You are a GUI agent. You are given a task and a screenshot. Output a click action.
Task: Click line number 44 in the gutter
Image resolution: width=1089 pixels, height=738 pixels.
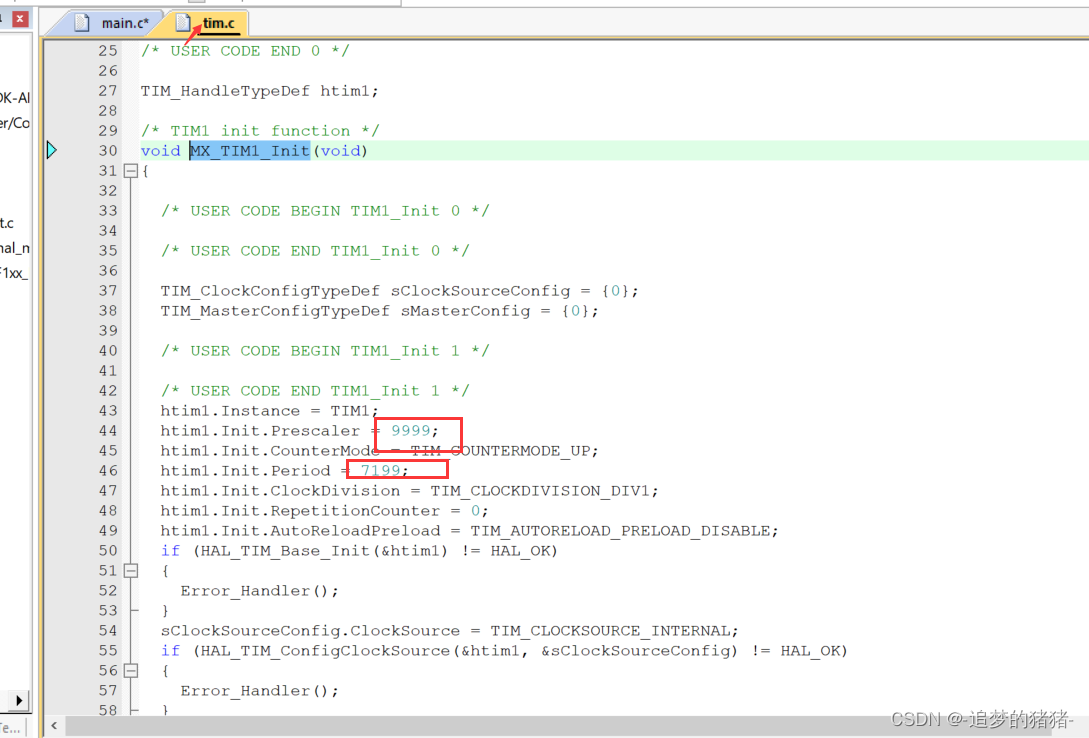tap(108, 430)
